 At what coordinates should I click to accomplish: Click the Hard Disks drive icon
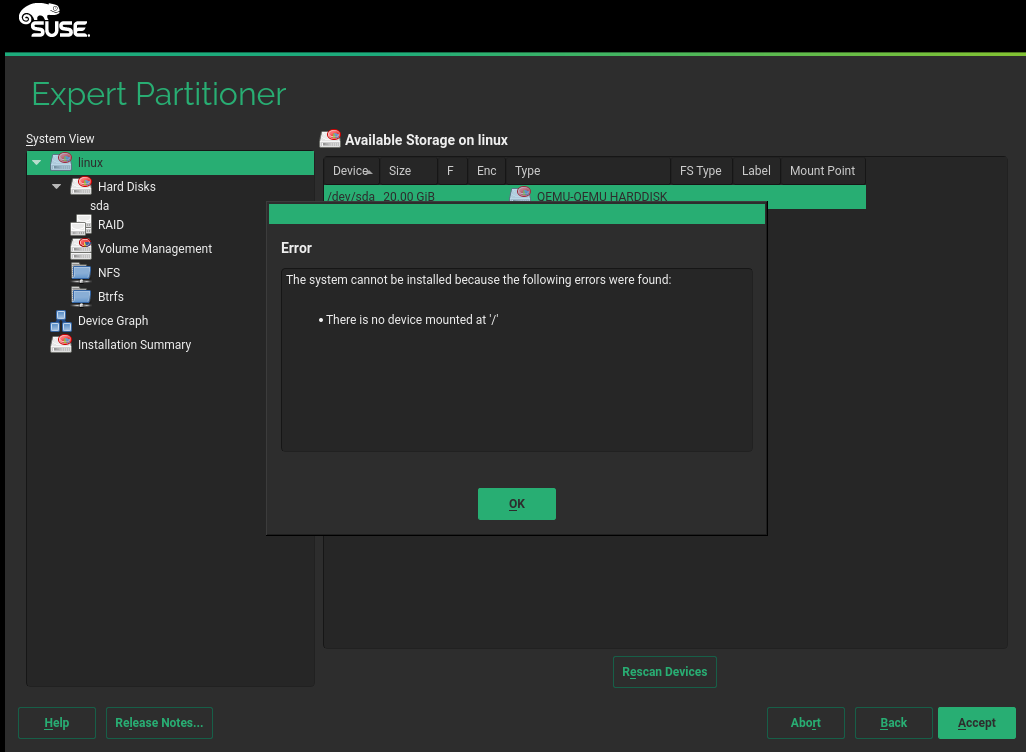coord(81,187)
